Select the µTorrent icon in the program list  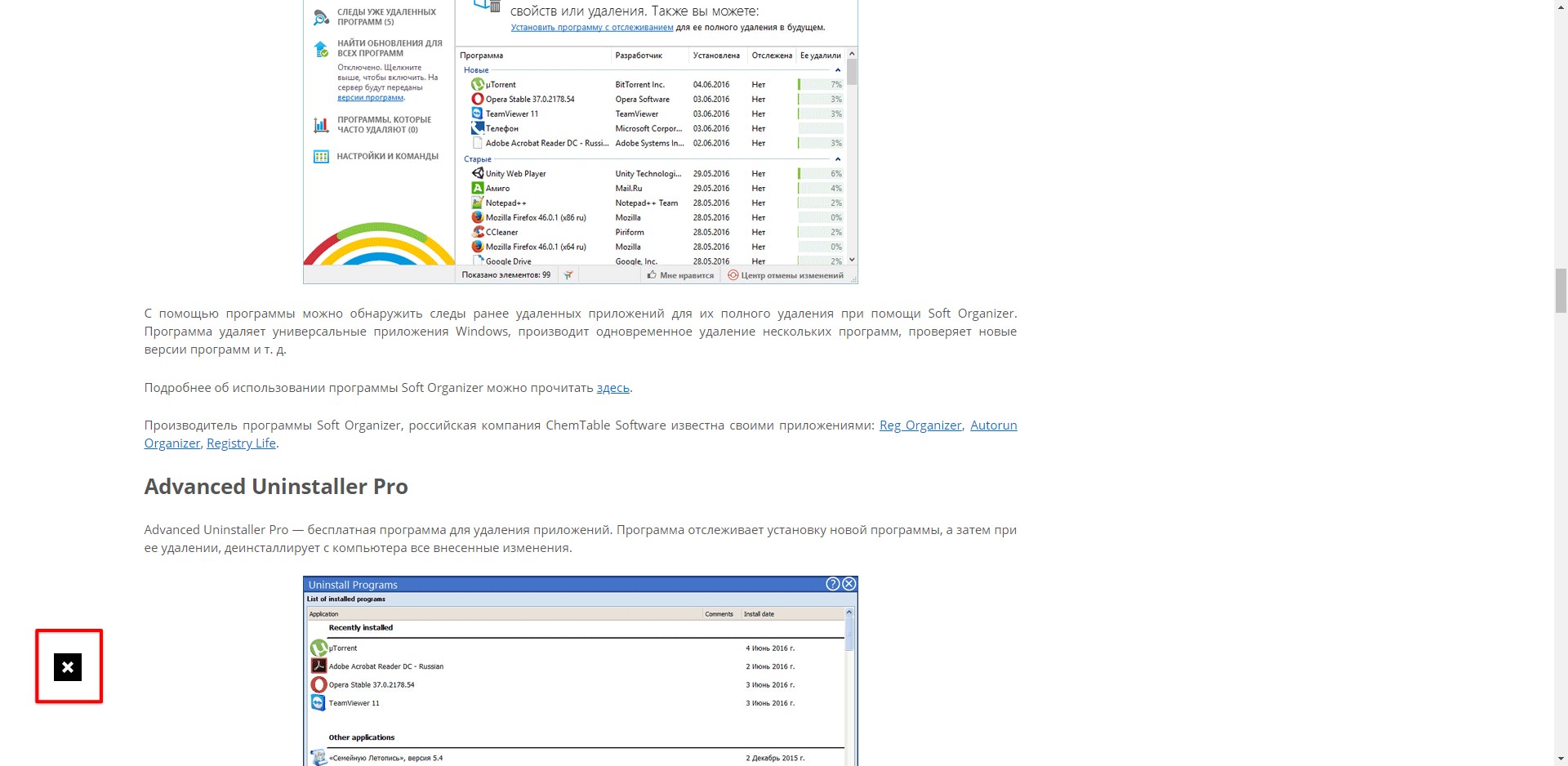click(478, 84)
